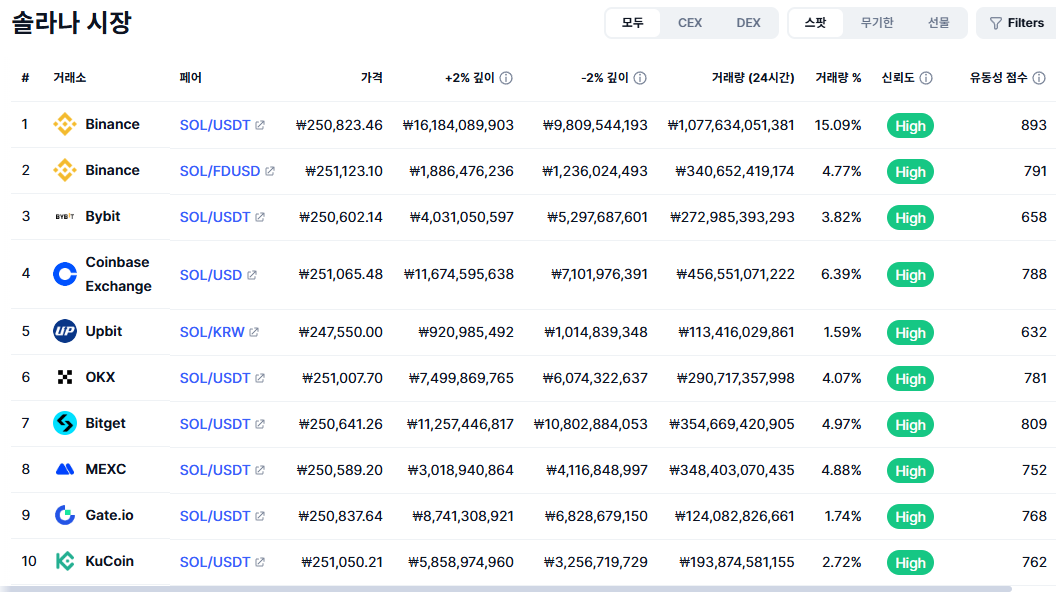The image size is (1056, 597).
Task: Click volume percentage 15.09%
Action: pos(838,125)
